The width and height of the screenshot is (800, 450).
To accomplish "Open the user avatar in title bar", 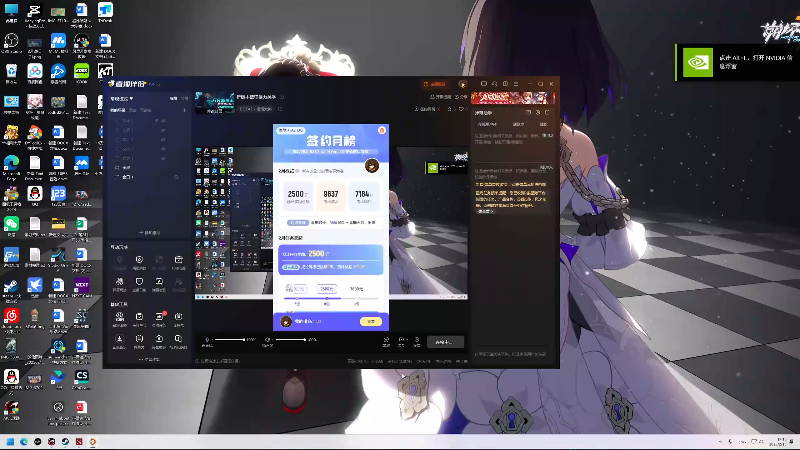I will [463, 84].
